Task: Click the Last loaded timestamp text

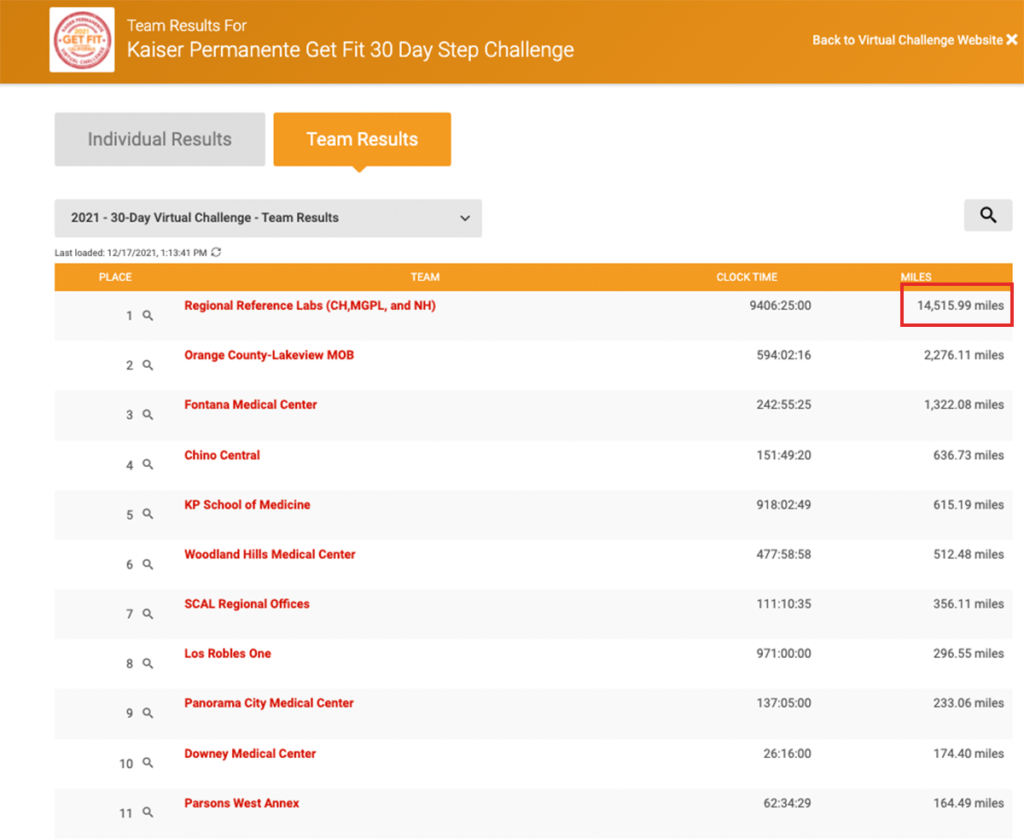Action: point(131,253)
